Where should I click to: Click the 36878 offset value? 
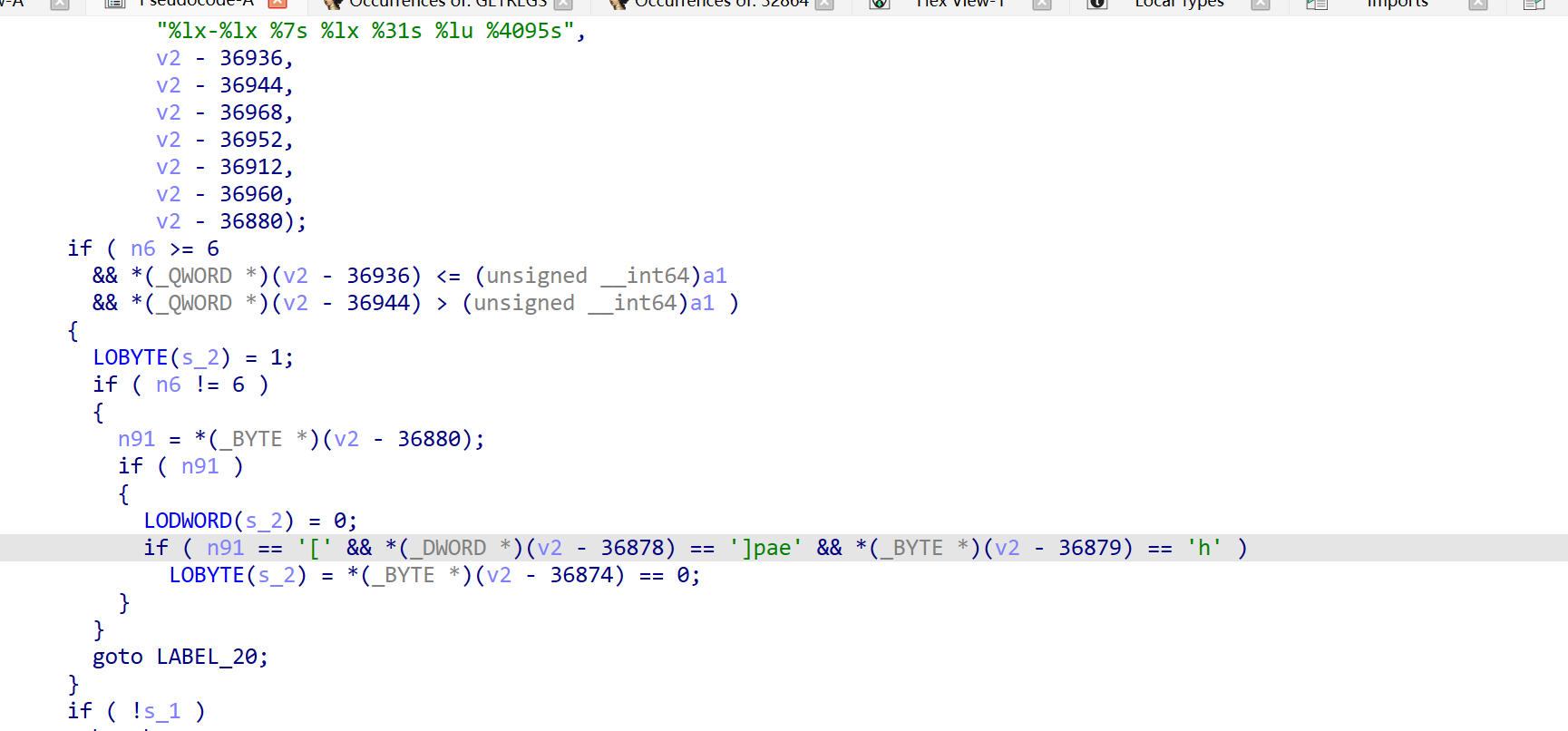632,548
